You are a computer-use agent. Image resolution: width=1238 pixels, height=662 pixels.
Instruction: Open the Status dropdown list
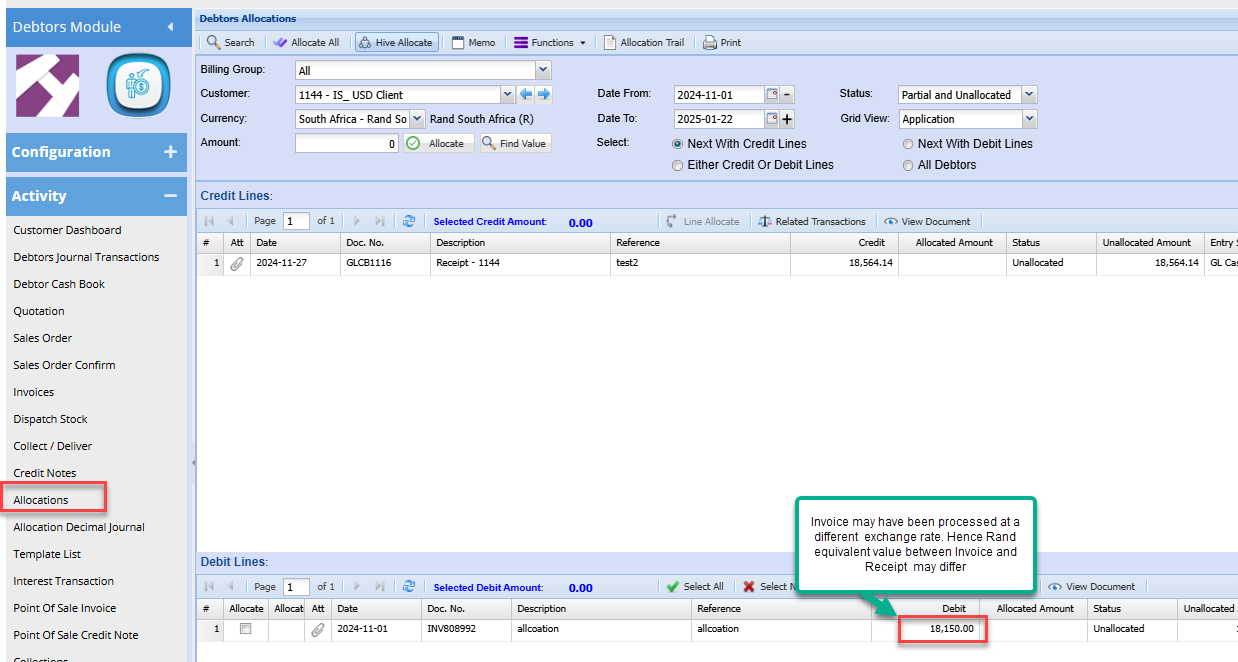(1029, 95)
